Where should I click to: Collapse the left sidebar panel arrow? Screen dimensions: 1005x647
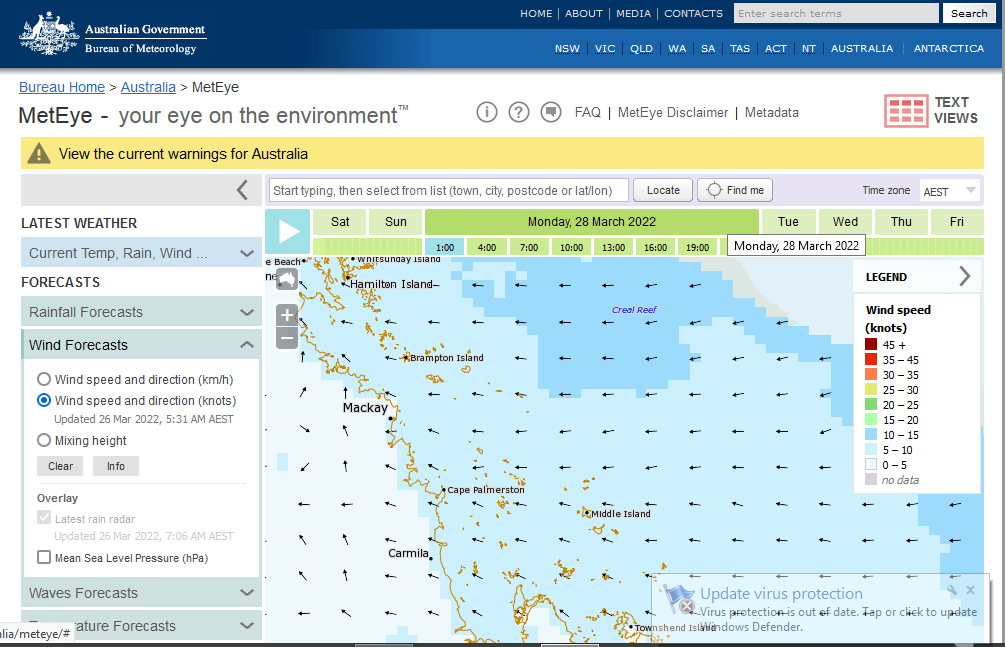(242, 190)
